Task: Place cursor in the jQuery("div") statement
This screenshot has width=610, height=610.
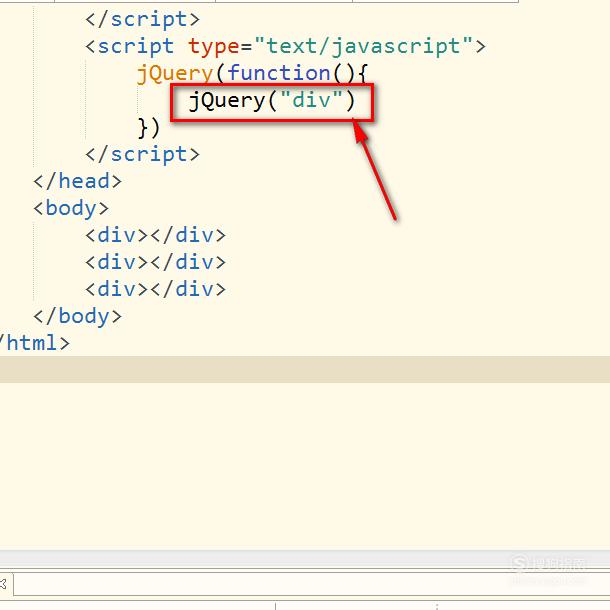Action: pyautogui.click(x=272, y=101)
